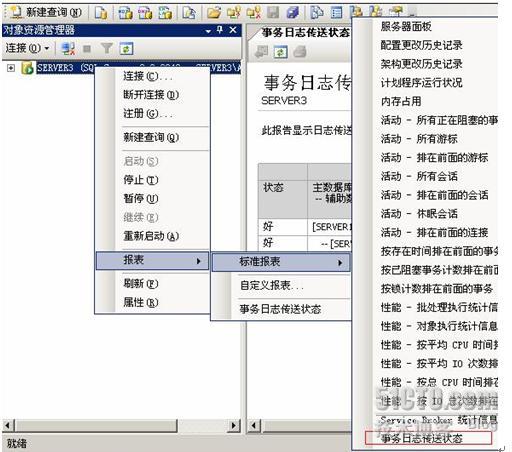Switch to the 事务日志传送状态 document tab

305,33
